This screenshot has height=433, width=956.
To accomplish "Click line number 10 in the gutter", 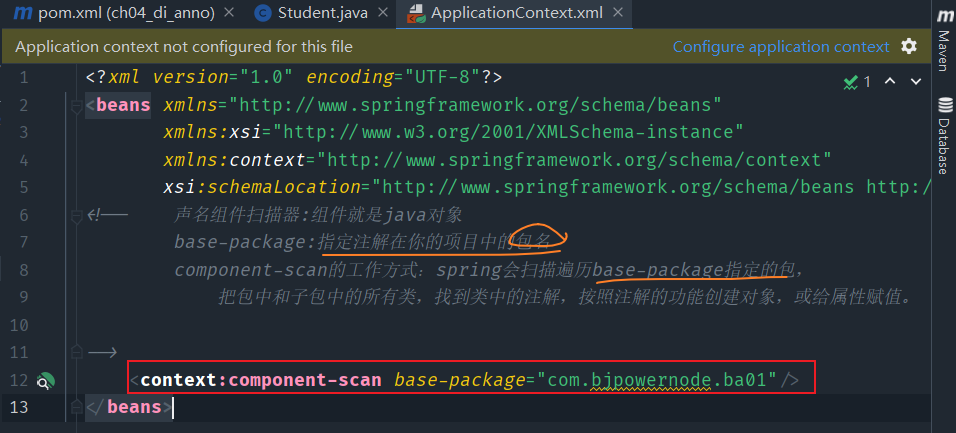I will pos(19,325).
